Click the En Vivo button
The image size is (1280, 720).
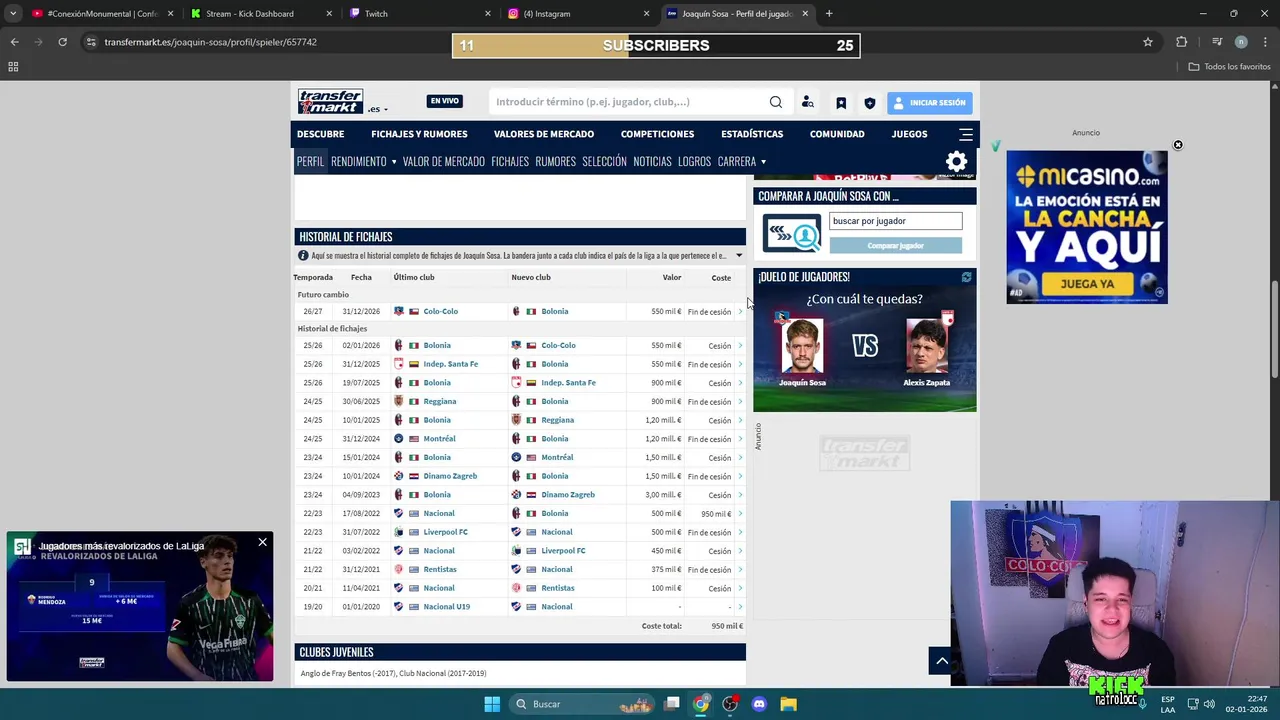[x=444, y=101]
